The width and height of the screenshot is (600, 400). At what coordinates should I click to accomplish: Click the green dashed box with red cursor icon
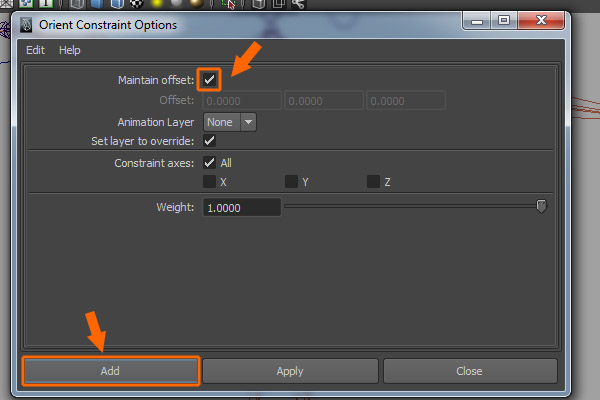[228, 4]
